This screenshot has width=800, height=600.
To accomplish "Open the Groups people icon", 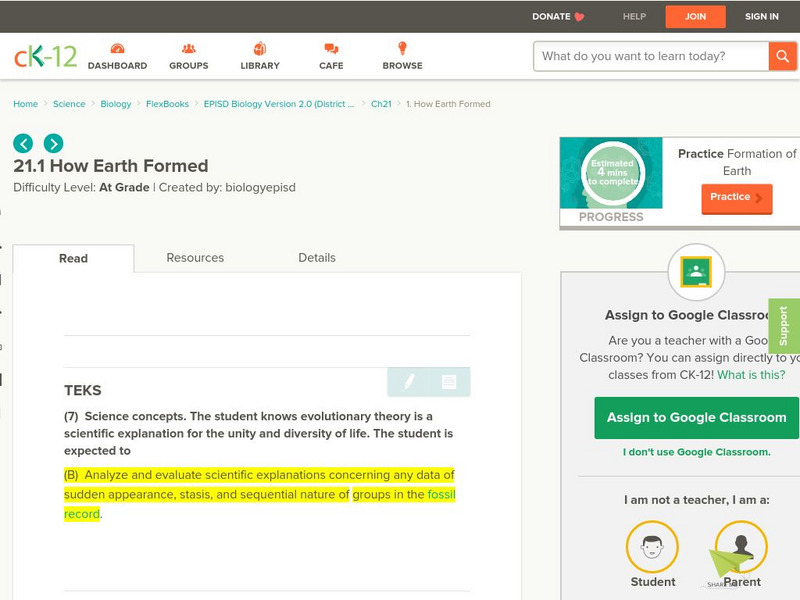I will (189, 48).
